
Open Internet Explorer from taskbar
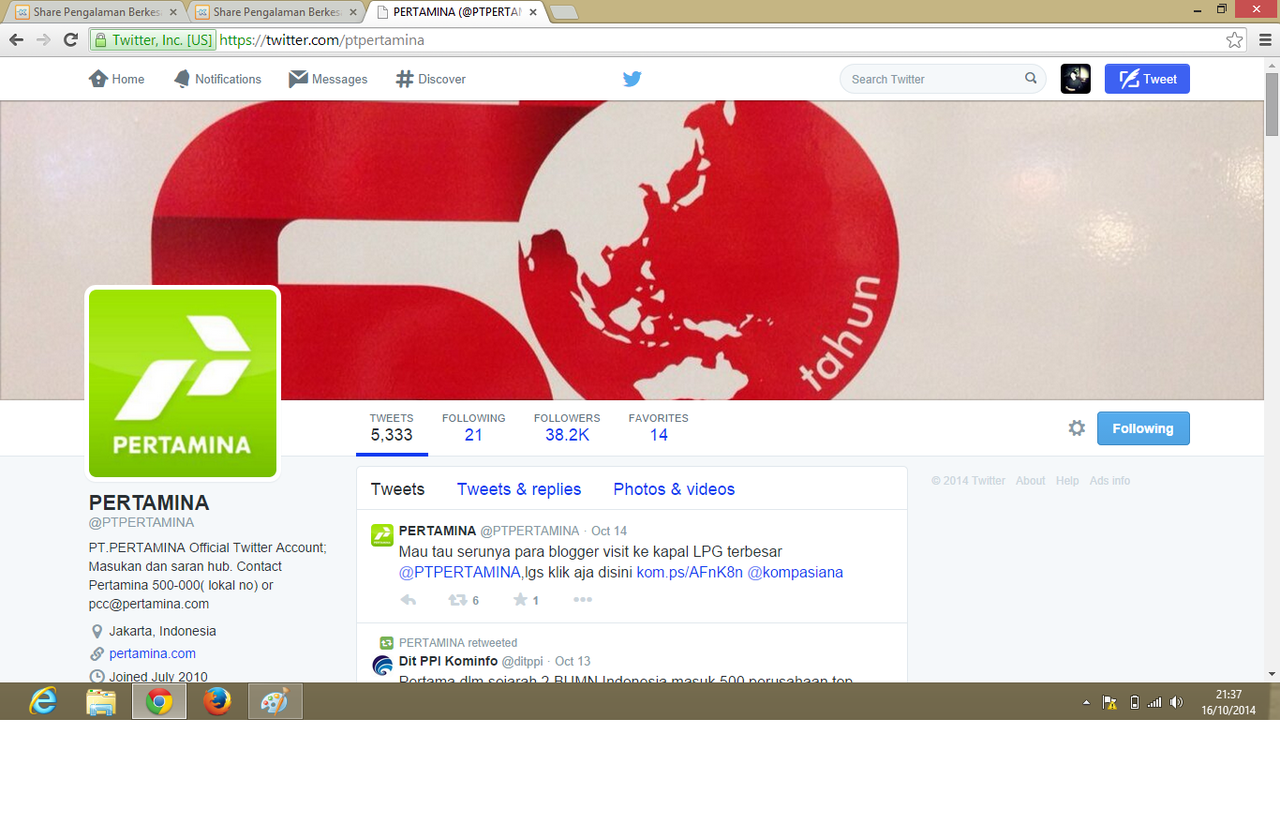tap(43, 702)
